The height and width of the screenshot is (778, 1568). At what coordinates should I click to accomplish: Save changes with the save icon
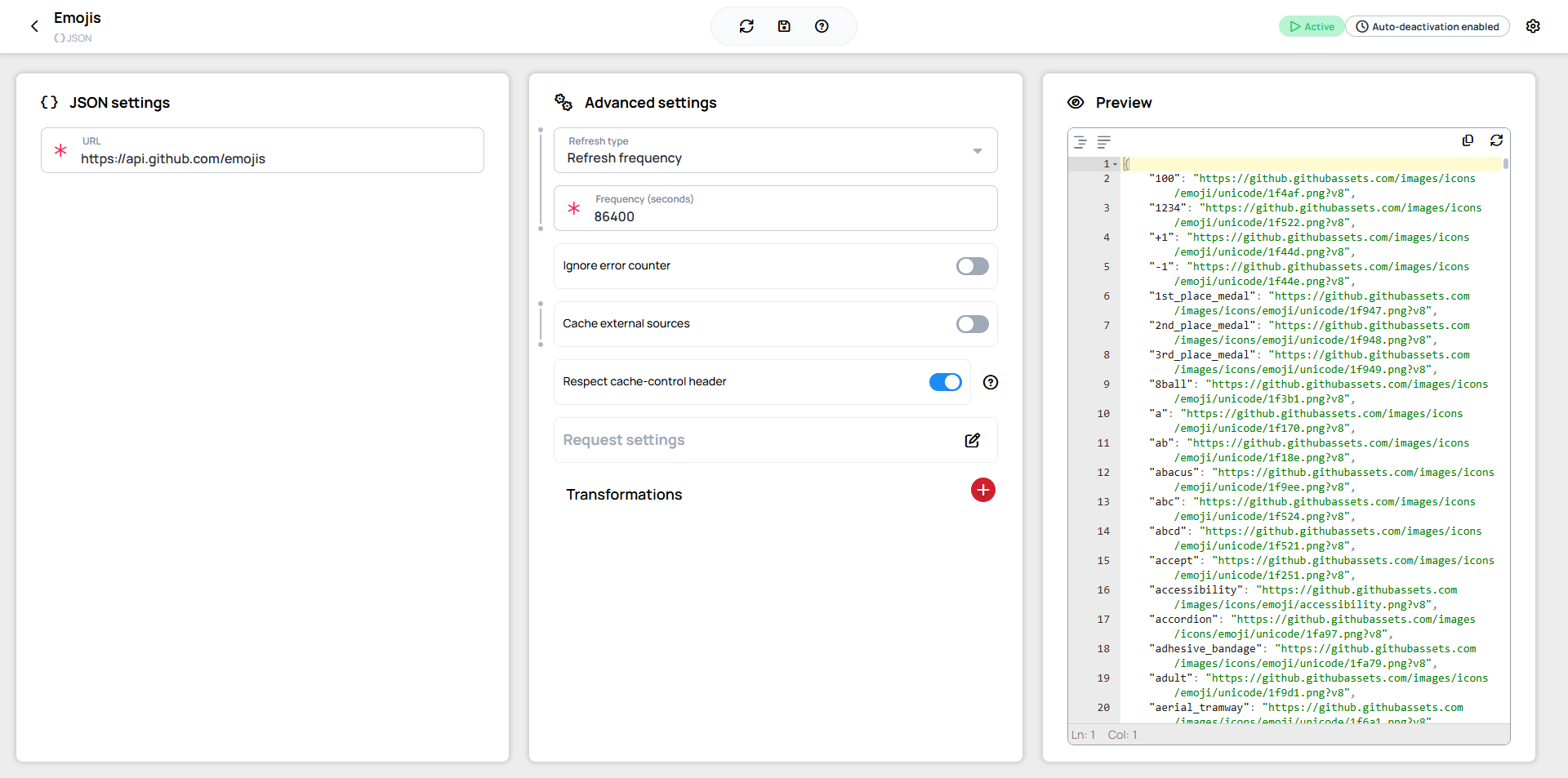point(784,26)
